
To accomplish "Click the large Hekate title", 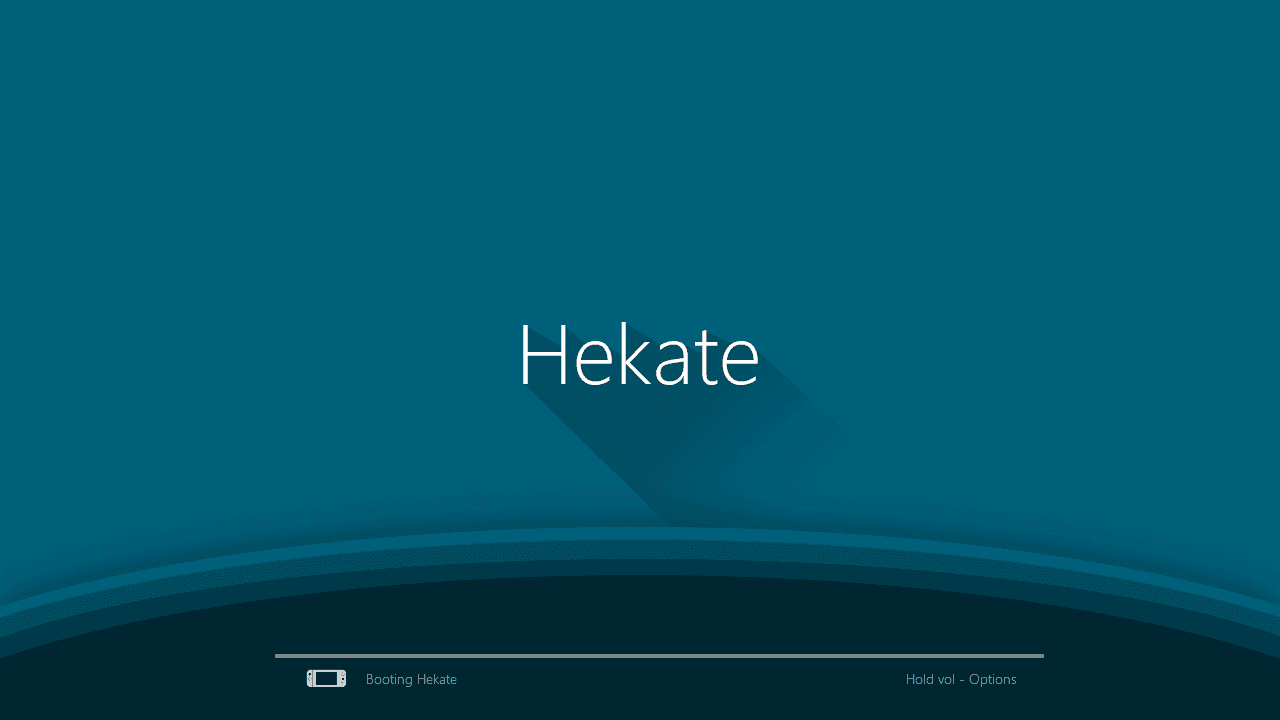I will (x=639, y=355).
